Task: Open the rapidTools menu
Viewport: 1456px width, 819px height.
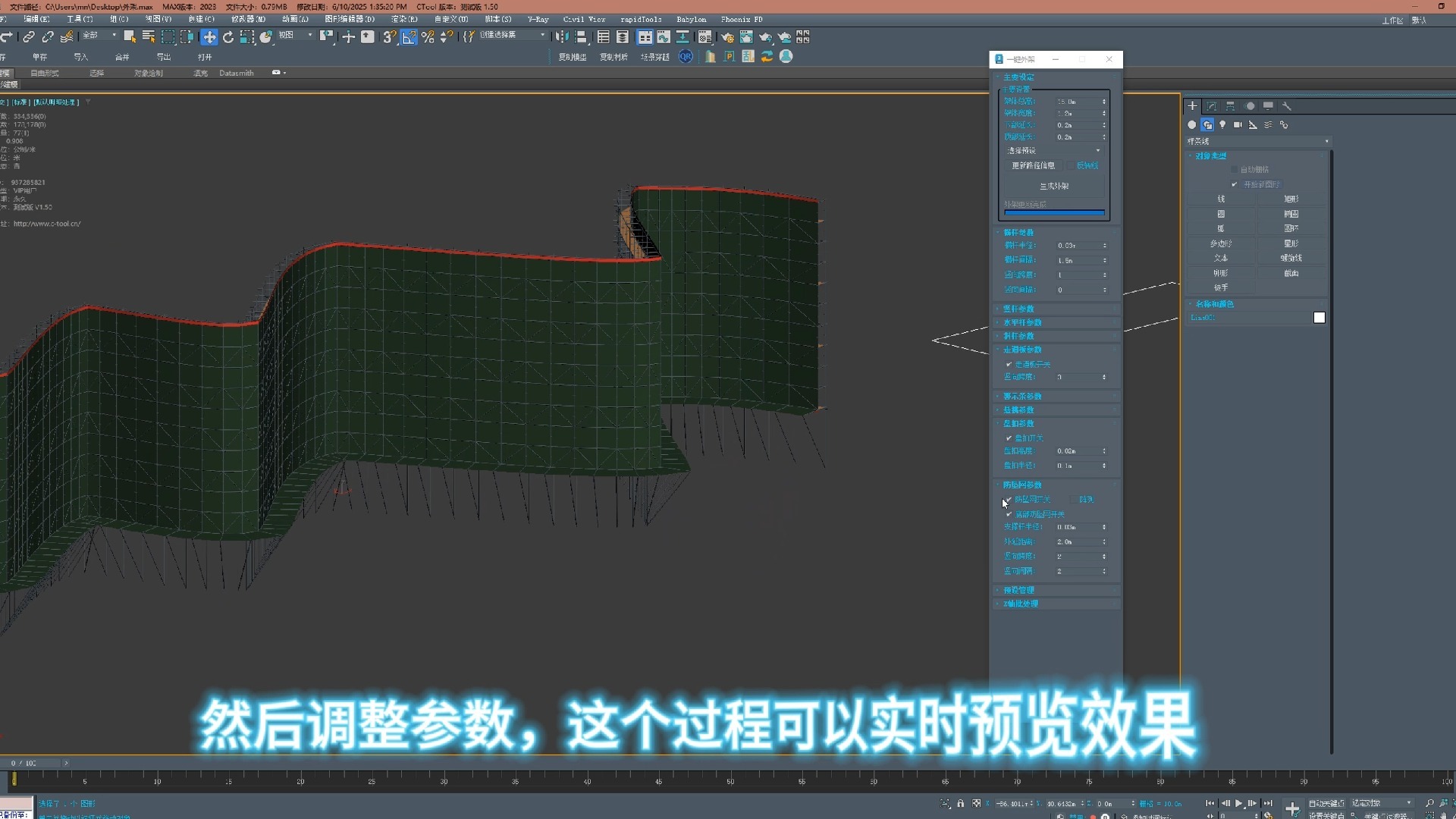Action: [x=641, y=19]
